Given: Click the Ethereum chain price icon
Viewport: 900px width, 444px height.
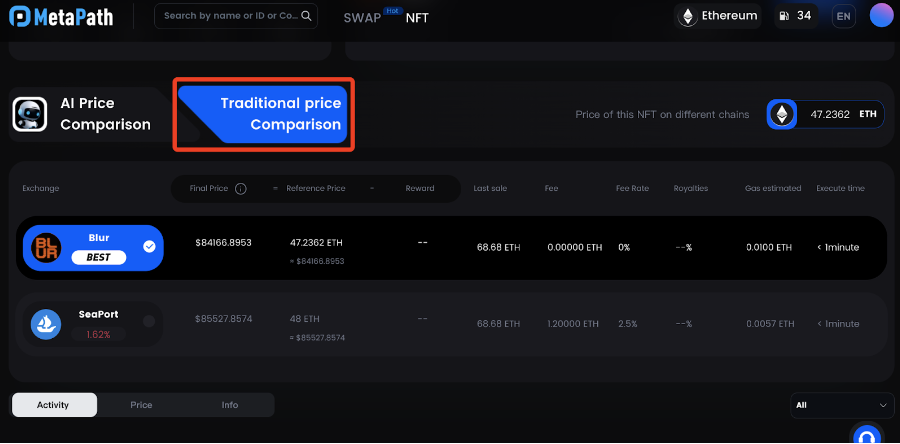Looking at the screenshot, I should pyautogui.click(x=782, y=115).
